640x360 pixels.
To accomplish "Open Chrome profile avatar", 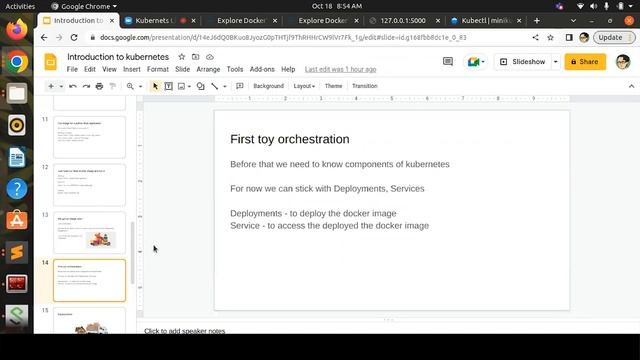I will click(x=584, y=38).
